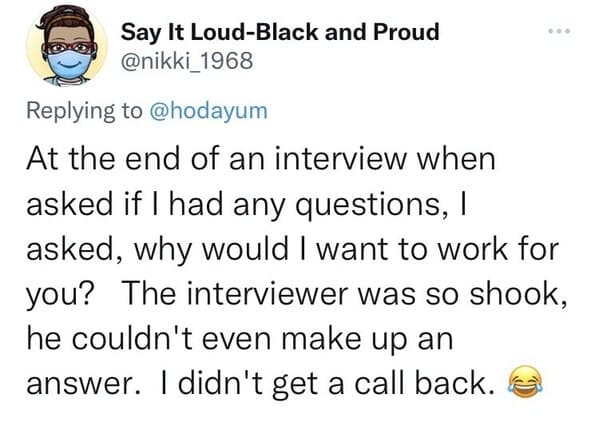This screenshot has width=599, height=430.
Task: Click display name Say It Loud-Black and Proud
Action: pyautogui.click(x=280, y=32)
